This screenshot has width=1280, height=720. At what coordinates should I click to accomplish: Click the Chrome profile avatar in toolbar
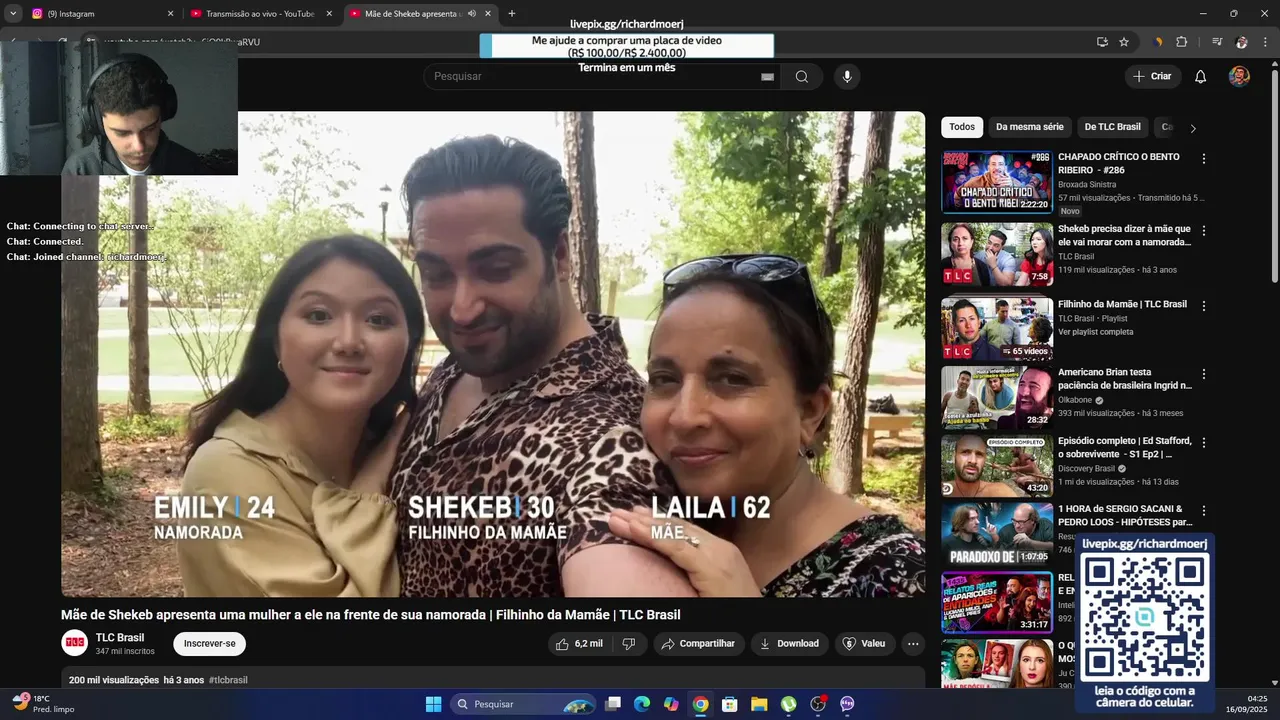pos(1242,42)
